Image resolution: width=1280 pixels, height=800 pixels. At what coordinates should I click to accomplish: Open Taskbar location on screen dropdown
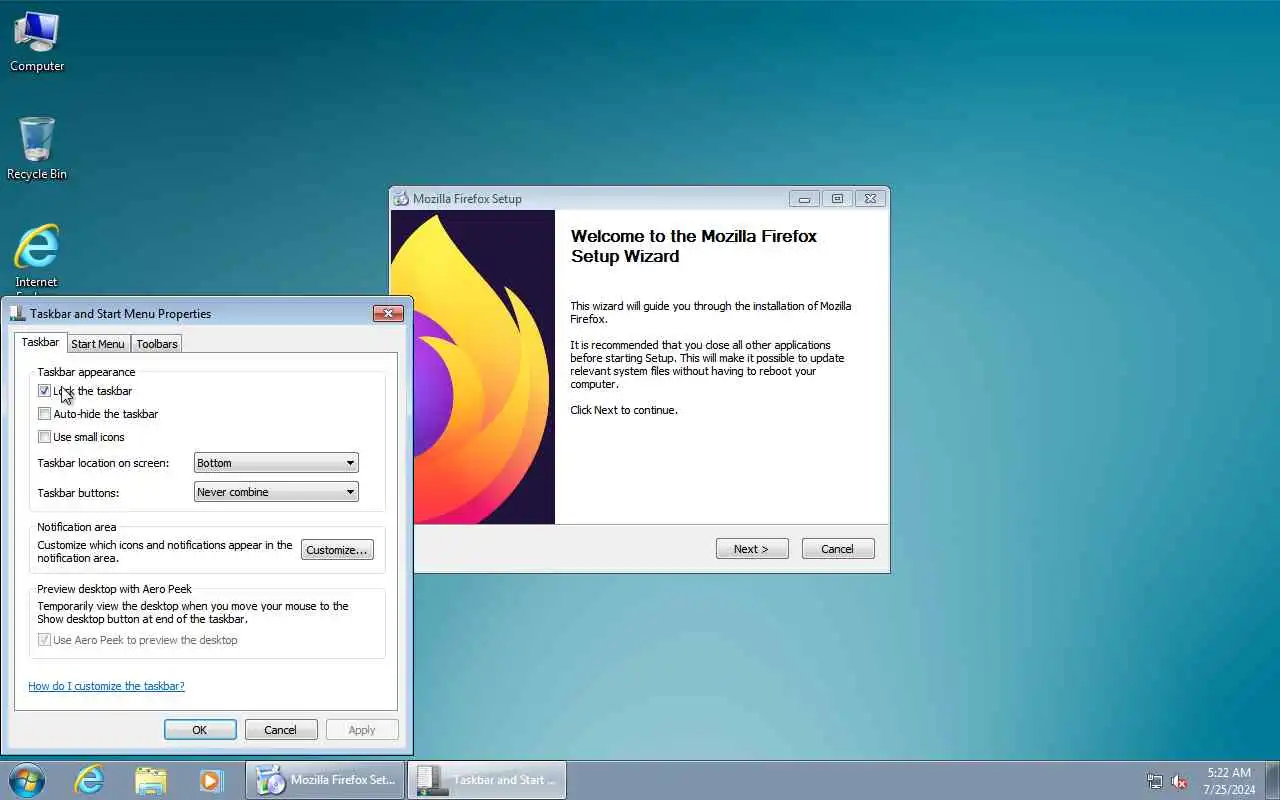pos(276,463)
